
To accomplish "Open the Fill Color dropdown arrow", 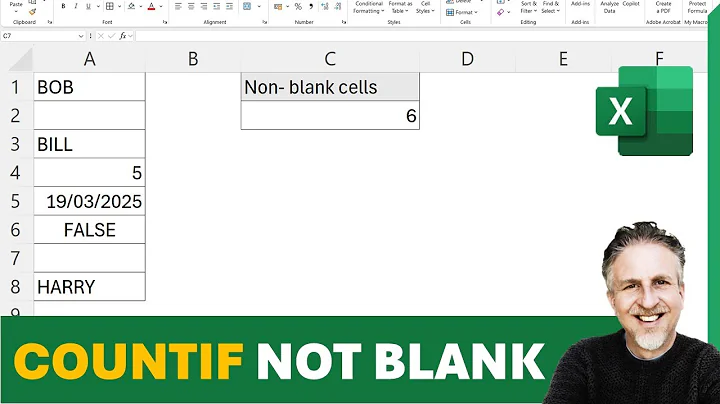I will tap(141, 6).
